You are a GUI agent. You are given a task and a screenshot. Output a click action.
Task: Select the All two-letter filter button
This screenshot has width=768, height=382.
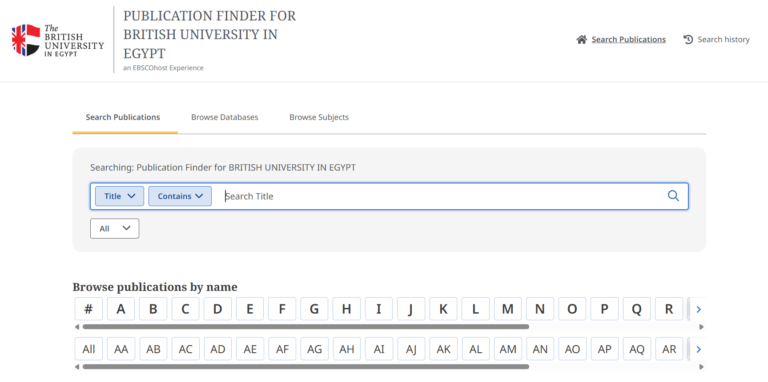(89, 349)
